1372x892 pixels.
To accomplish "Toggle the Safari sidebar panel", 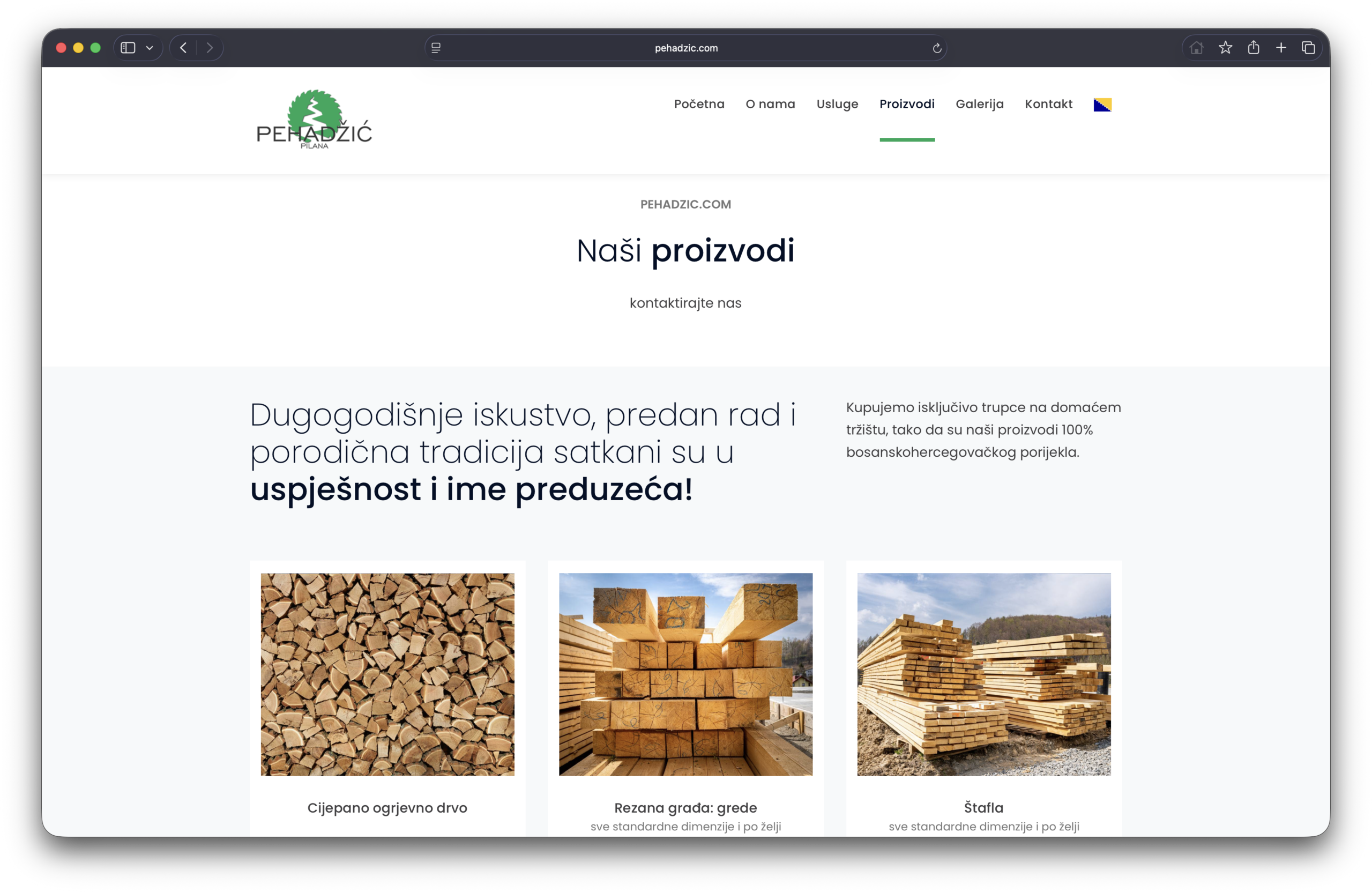I will click(128, 48).
